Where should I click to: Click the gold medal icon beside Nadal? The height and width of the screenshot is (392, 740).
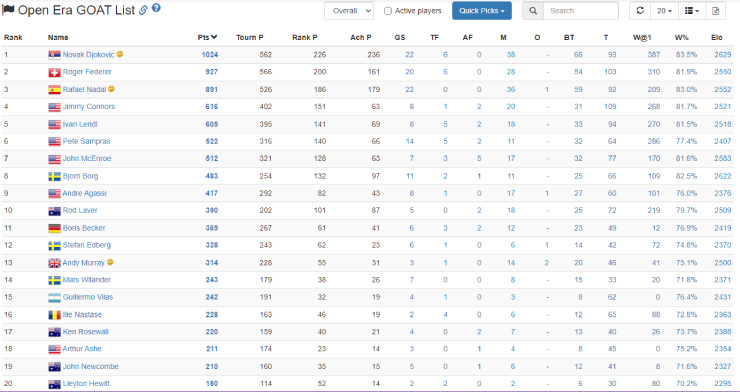click(111, 89)
